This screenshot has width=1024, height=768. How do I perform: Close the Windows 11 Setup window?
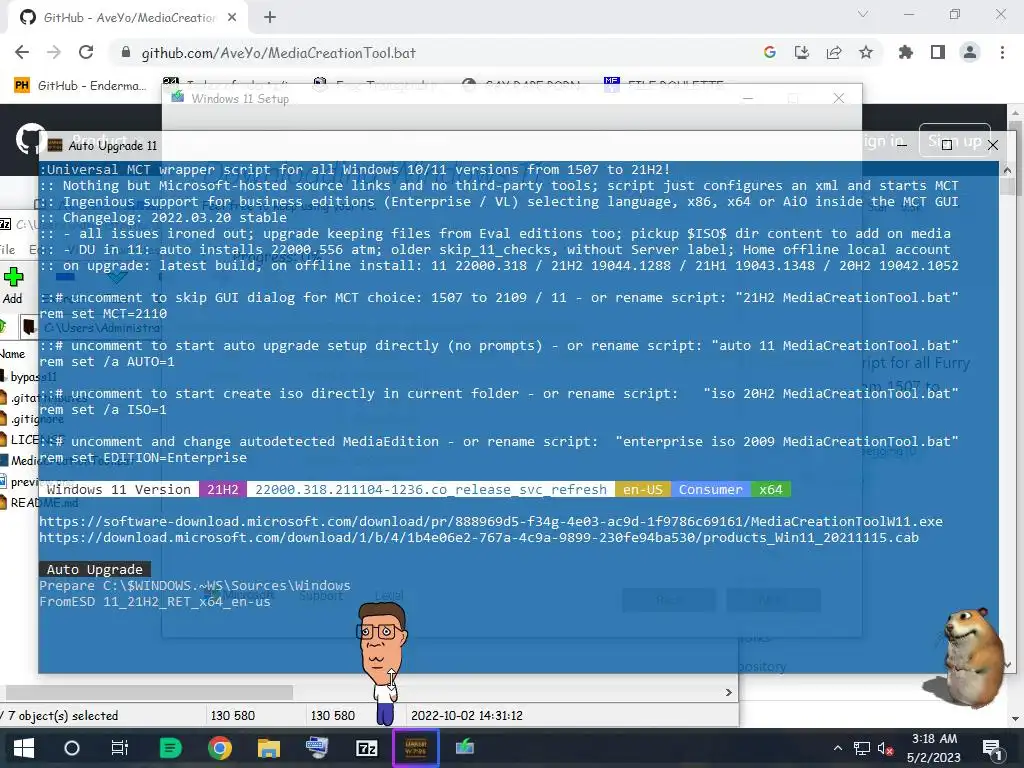[839, 99]
